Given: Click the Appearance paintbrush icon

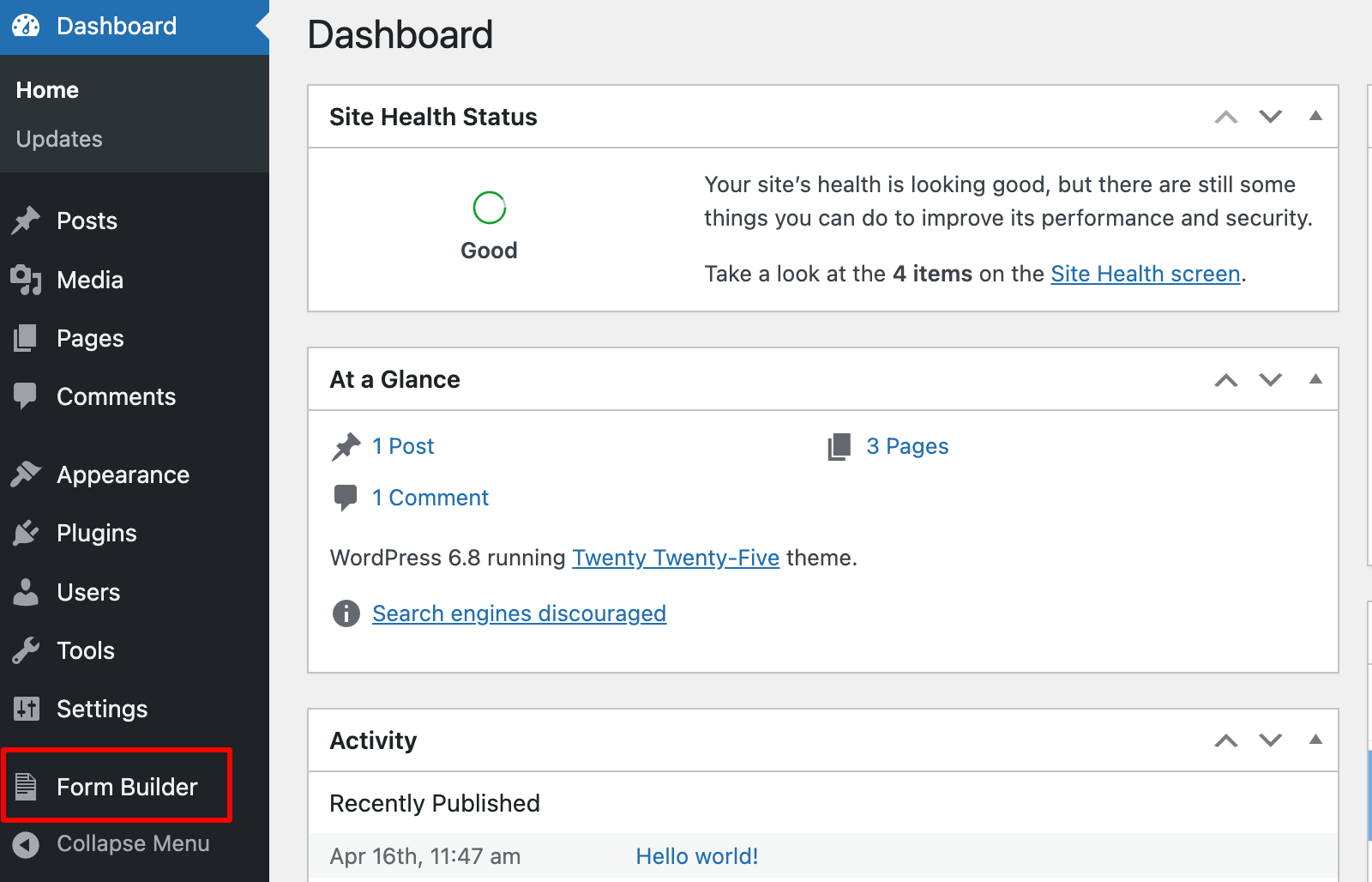Looking at the screenshot, I should tap(26, 474).
